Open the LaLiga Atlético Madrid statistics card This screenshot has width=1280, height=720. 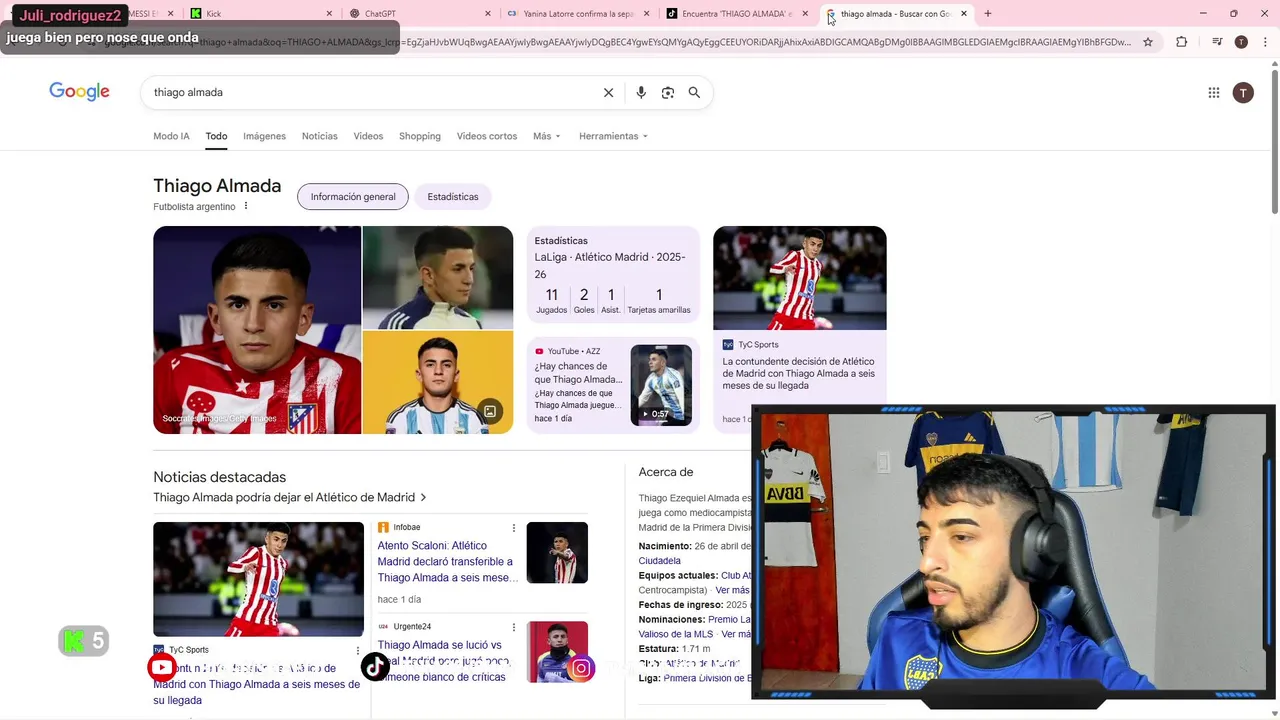click(x=613, y=275)
